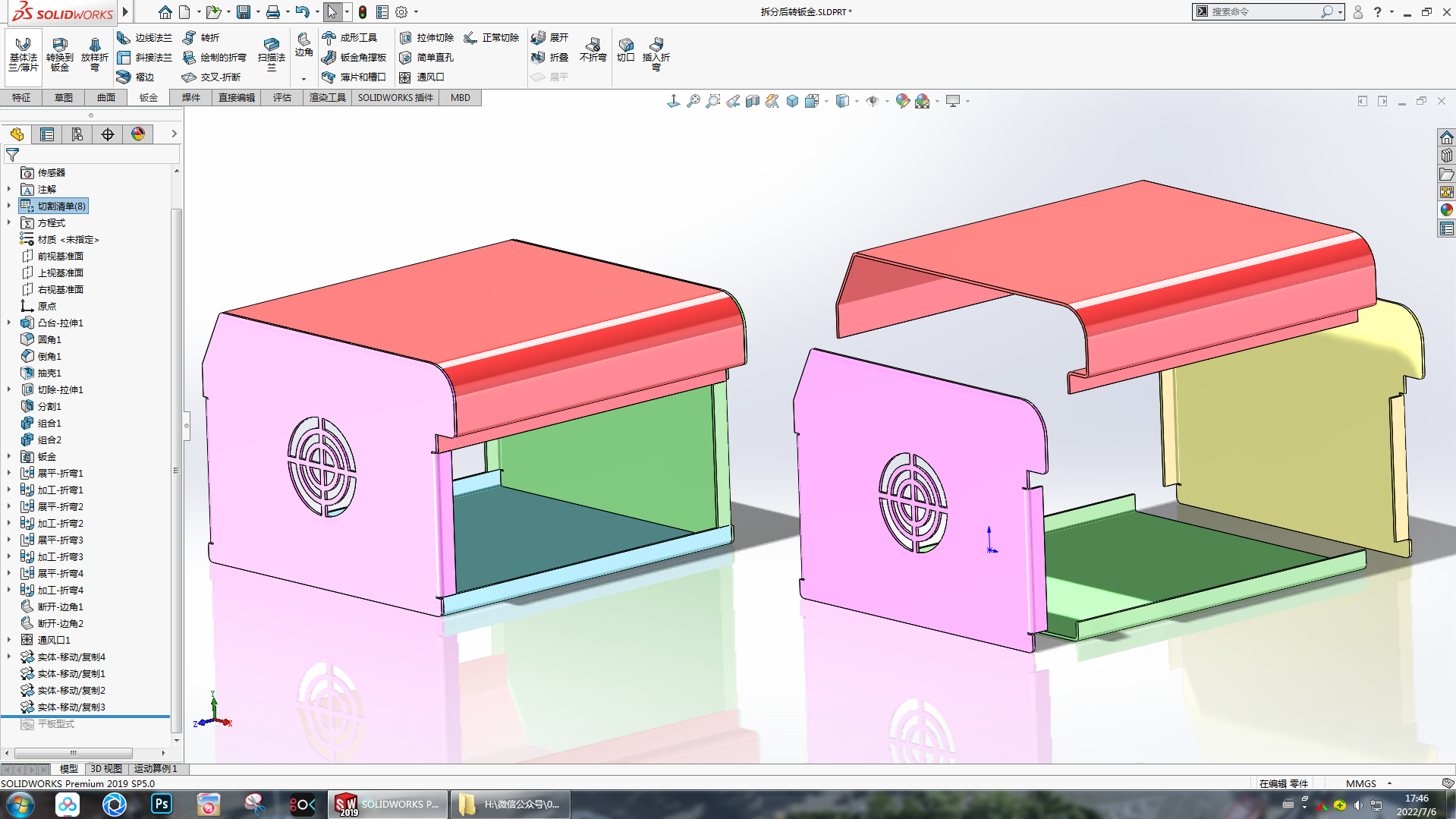Switch to the 焊件 weldments tab
The height and width of the screenshot is (819, 1456).
(191, 97)
